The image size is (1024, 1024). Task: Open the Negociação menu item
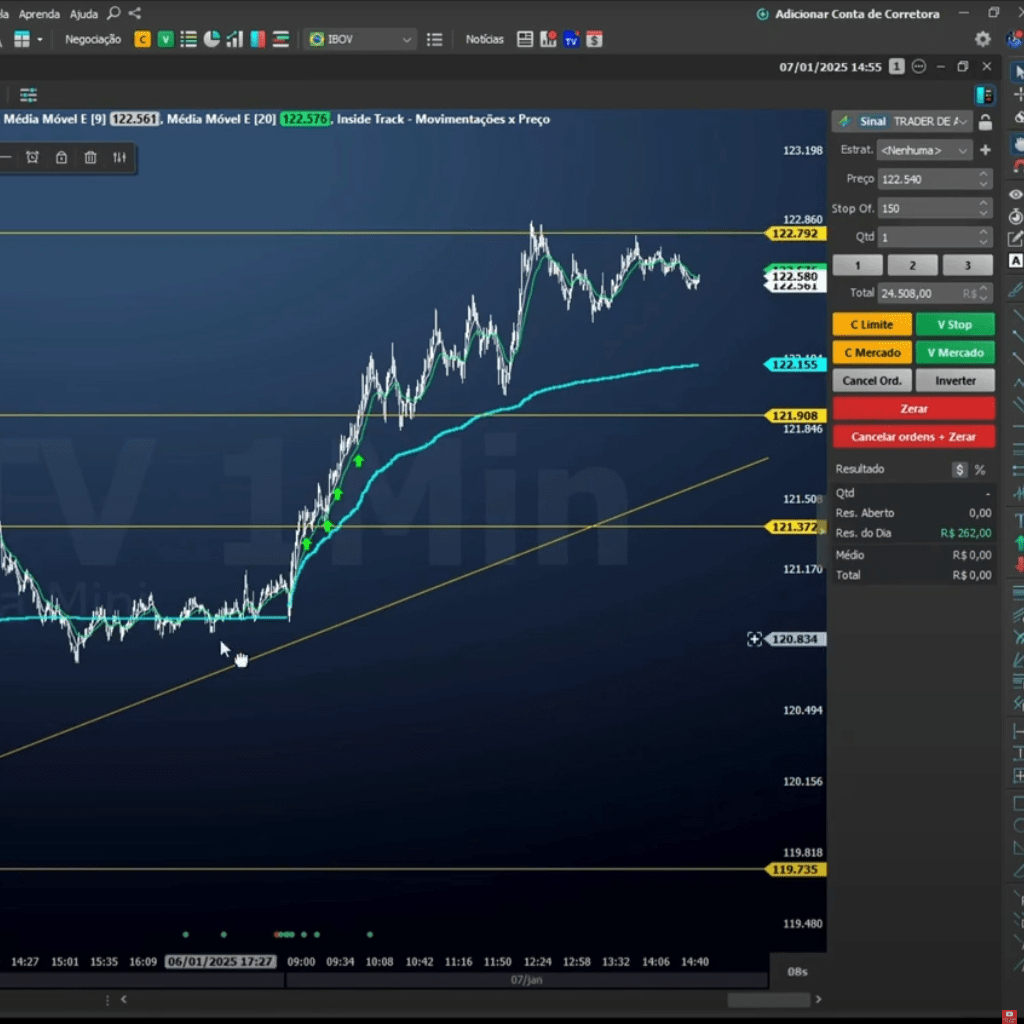point(93,40)
